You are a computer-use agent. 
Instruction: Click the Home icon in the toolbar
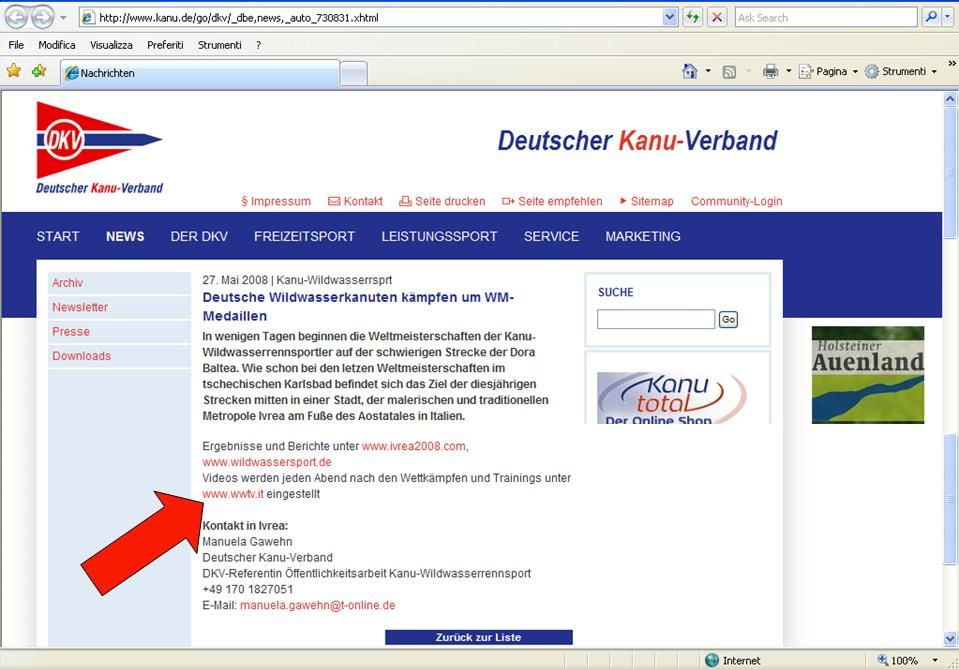pyautogui.click(x=689, y=72)
